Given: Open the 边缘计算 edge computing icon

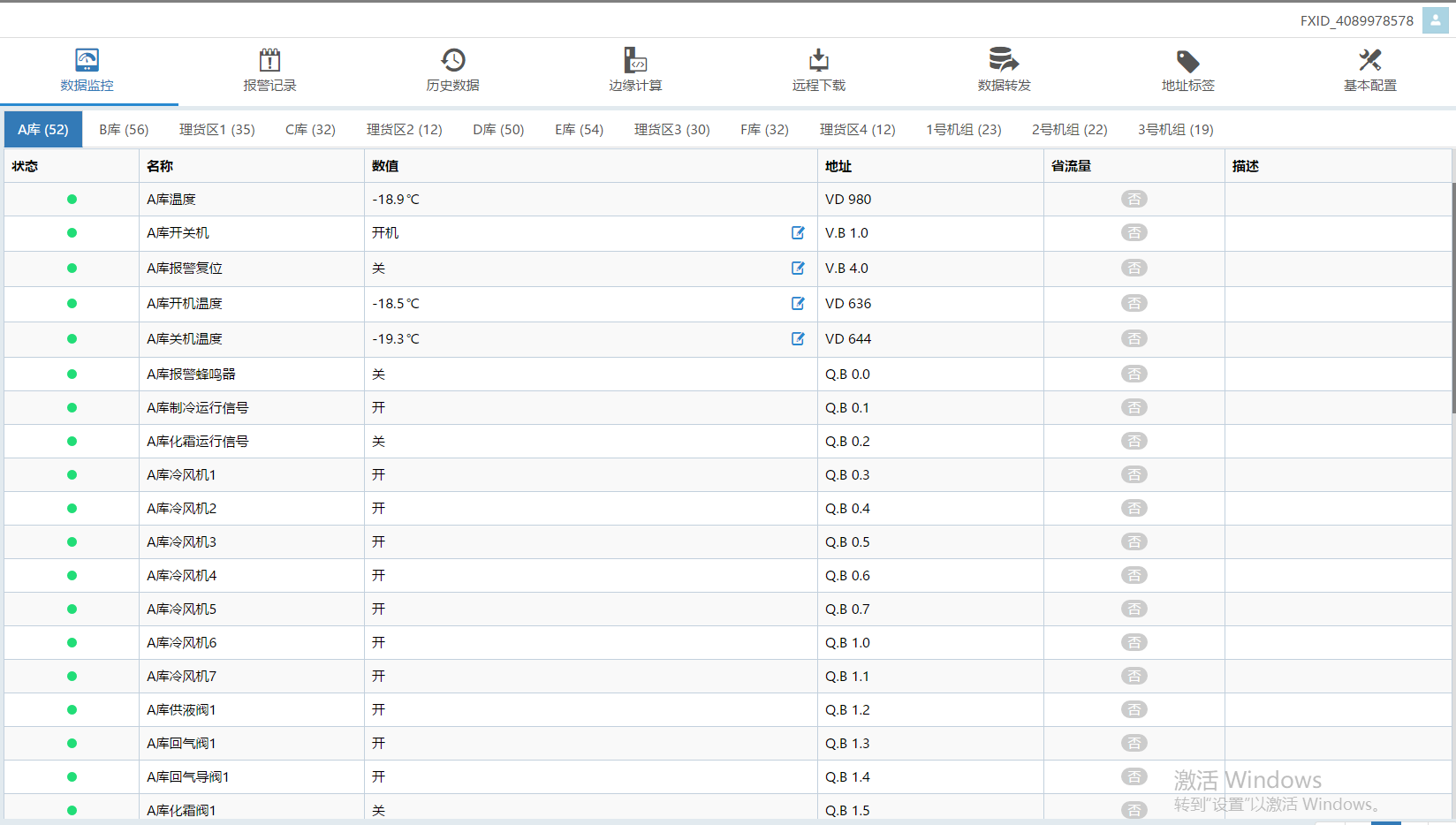Looking at the screenshot, I should pyautogui.click(x=635, y=61).
